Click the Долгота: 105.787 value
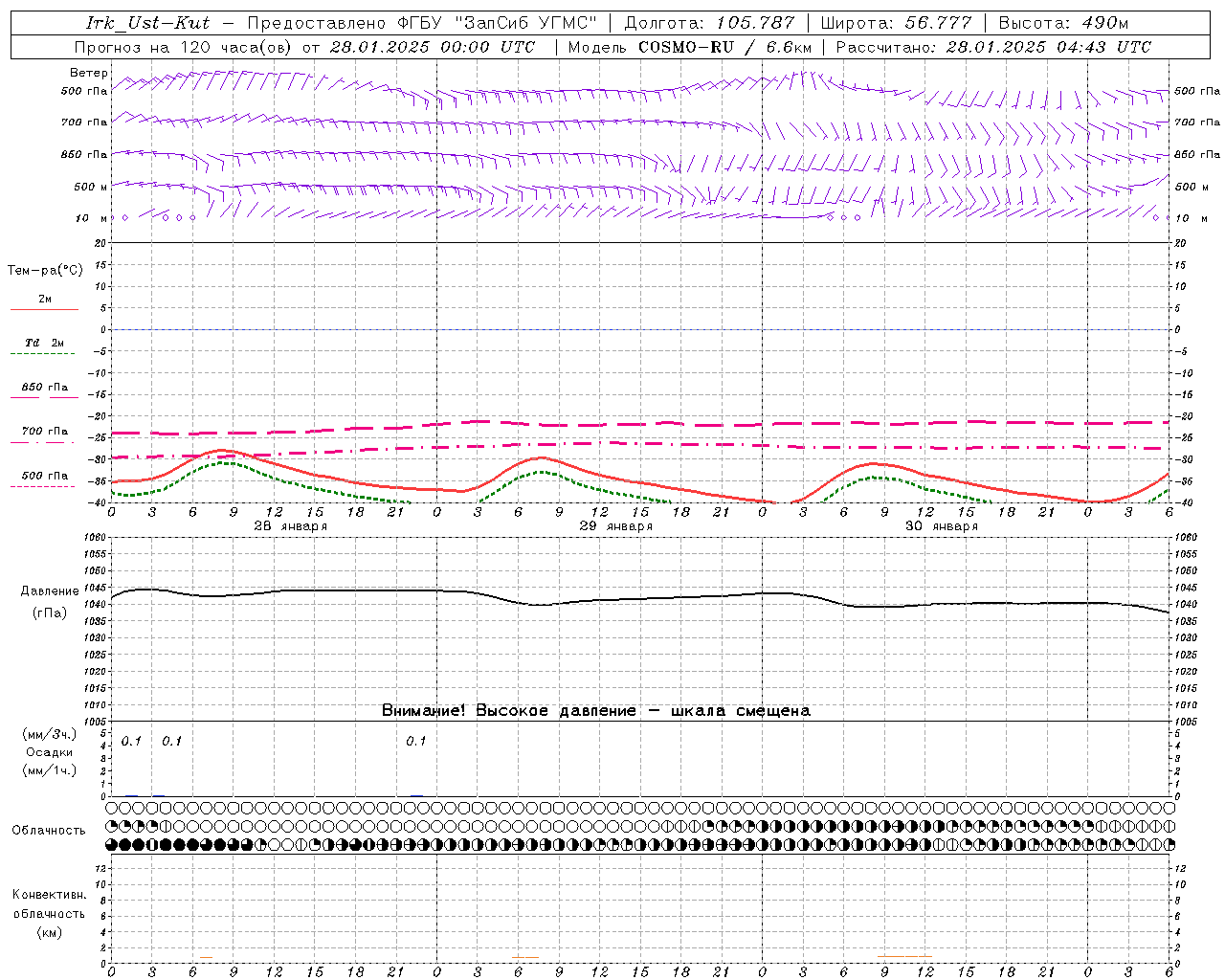The height and width of the screenshot is (980, 1225). tap(708, 23)
